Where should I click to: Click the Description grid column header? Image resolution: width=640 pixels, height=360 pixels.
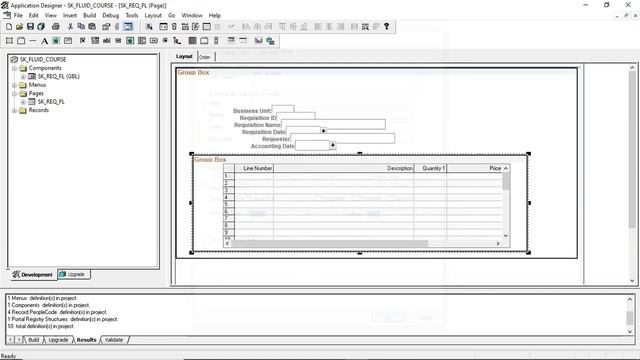tap(344, 168)
